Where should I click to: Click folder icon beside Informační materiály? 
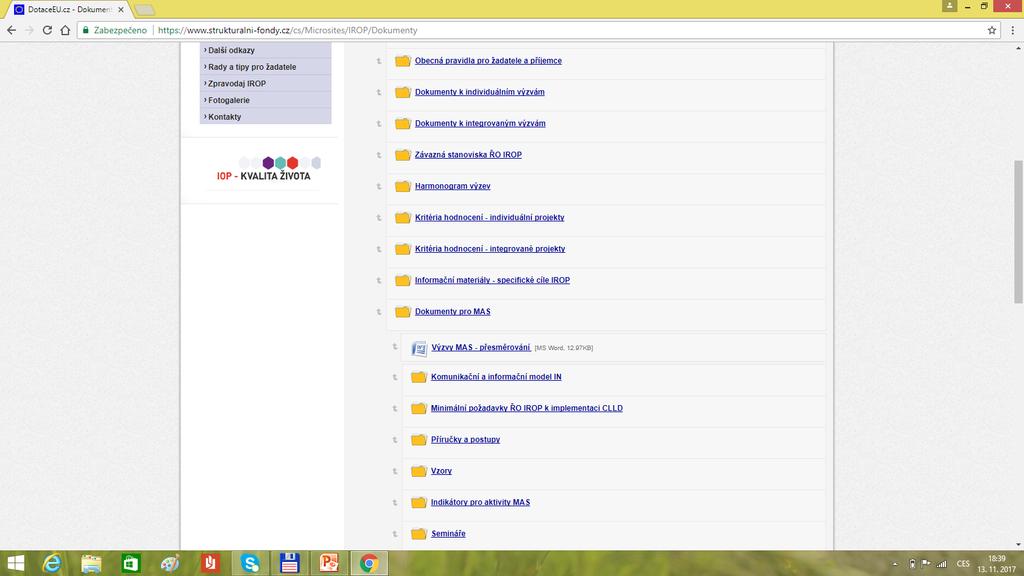click(403, 280)
